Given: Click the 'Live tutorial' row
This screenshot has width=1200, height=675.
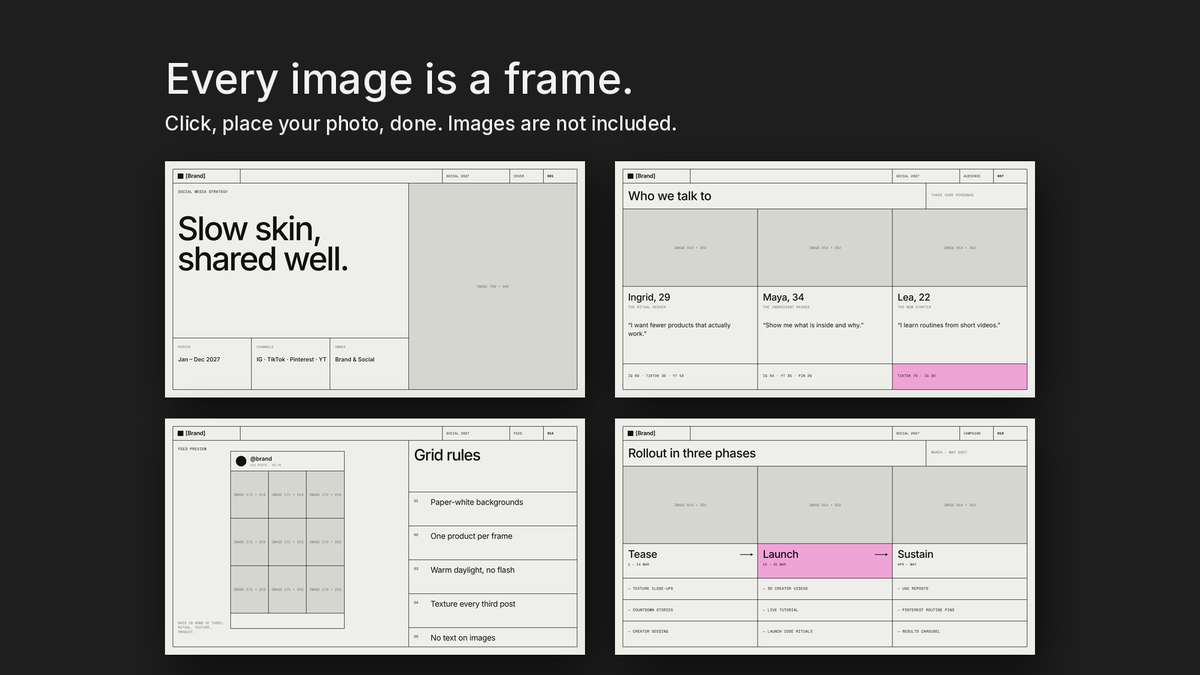Looking at the screenshot, I should click(x=825, y=610).
